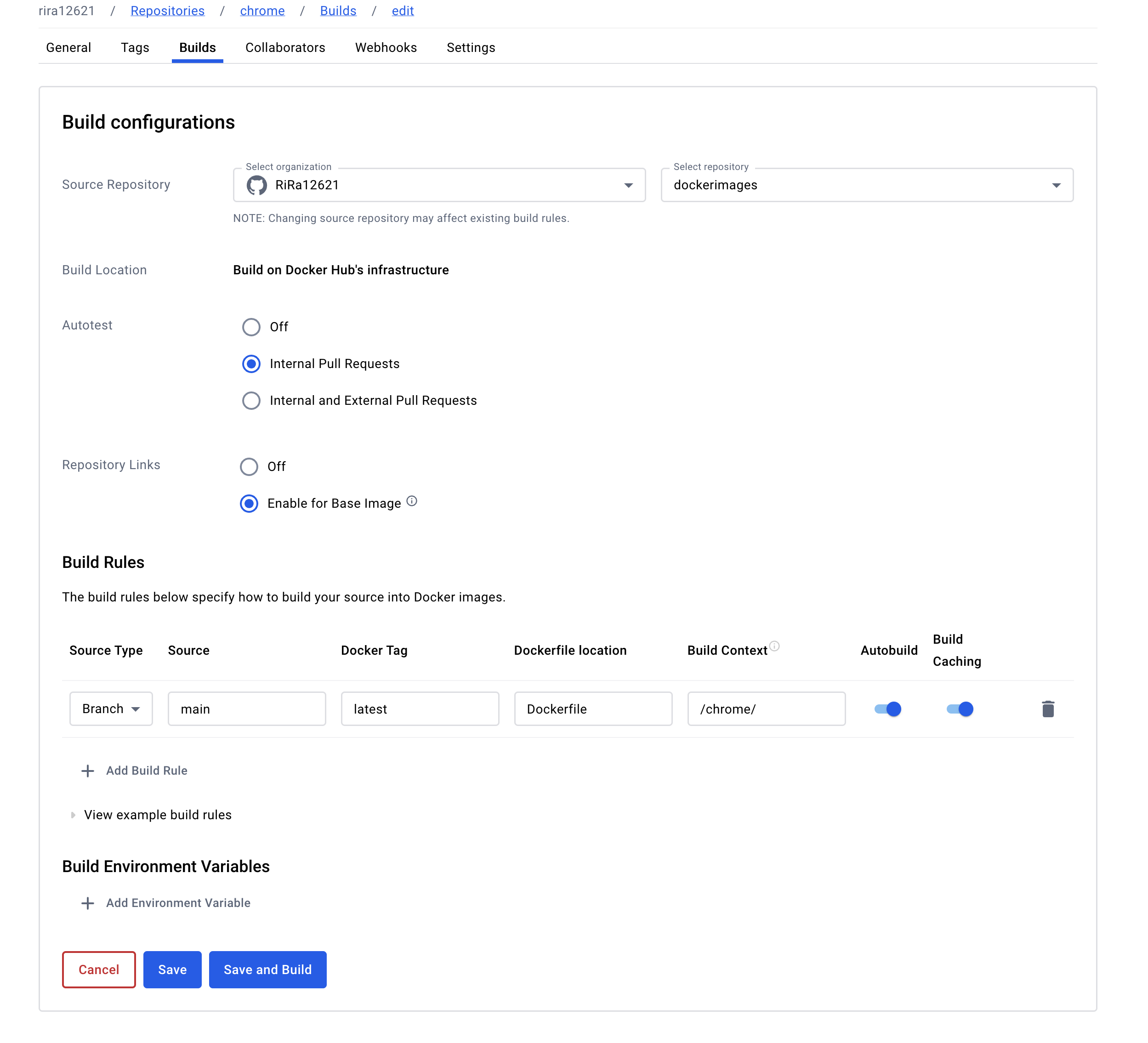Open the Settings tab
The height and width of the screenshot is (1043, 1148).
(x=471, y=48)
